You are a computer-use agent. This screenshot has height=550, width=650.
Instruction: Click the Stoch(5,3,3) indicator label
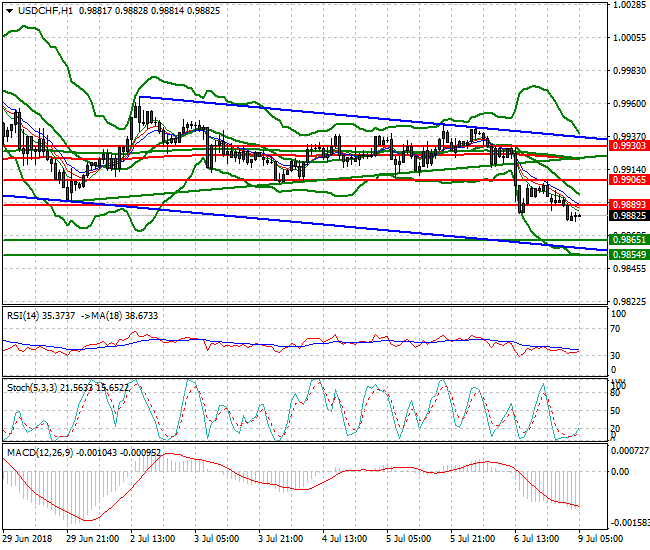[x=32, y=385]
